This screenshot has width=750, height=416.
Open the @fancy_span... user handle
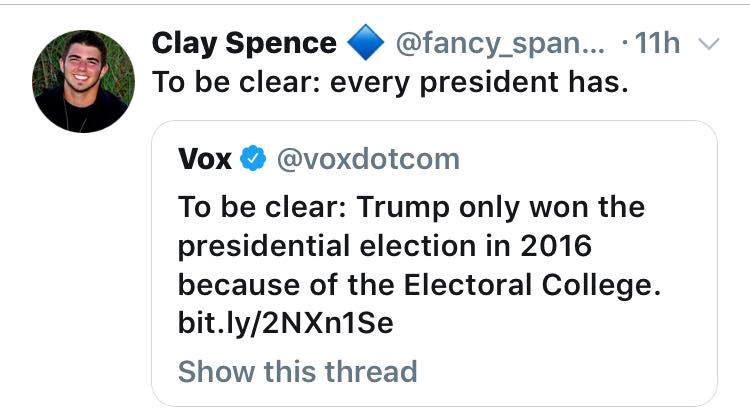coord(500,43)
